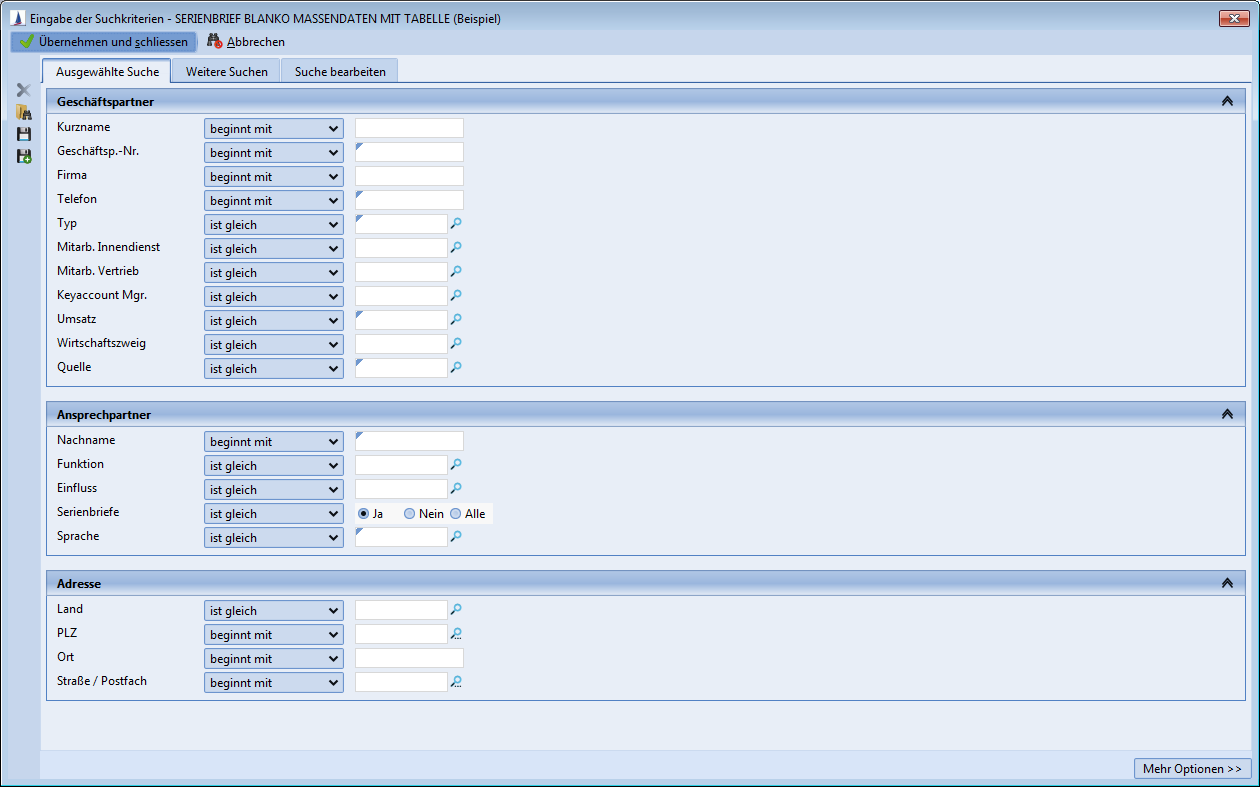Collapse the Ansprechpartner section
Image resolution: width=1260 pixels, height=787 pixels.
tap(1227, 414)
